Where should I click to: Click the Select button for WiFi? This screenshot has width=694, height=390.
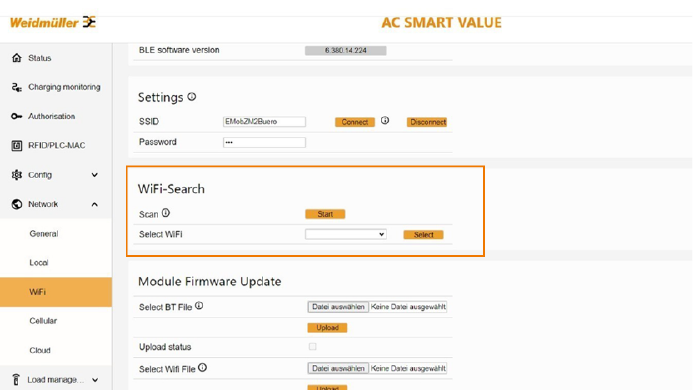click(x=424, y=235)
